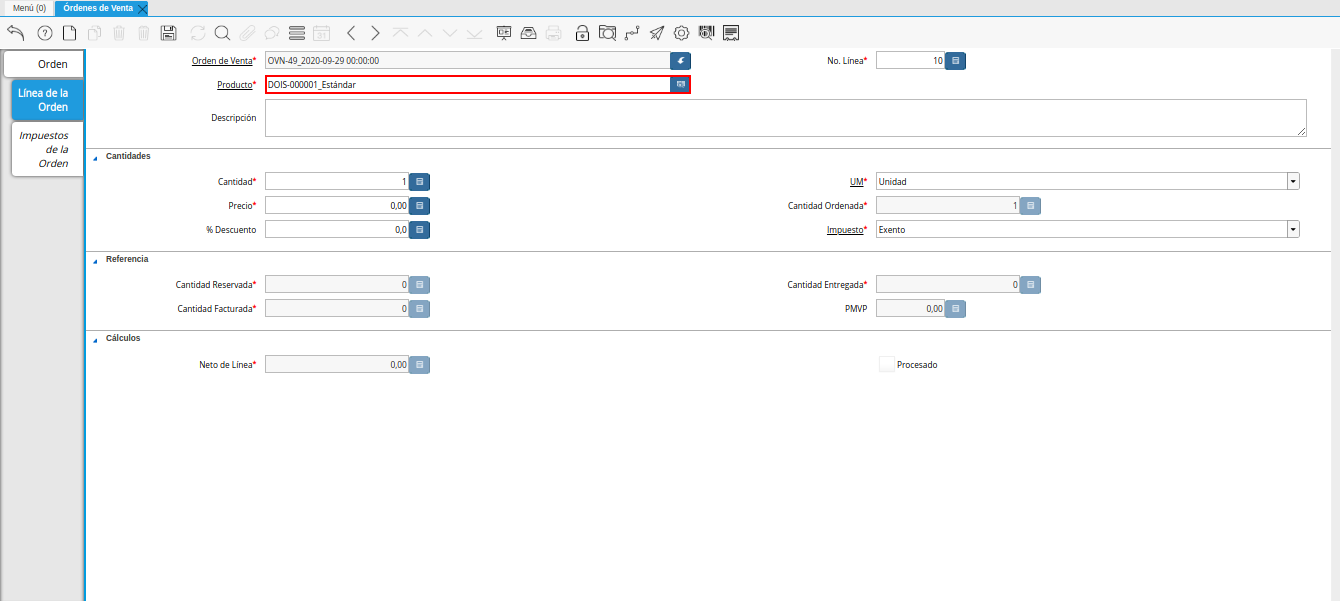Focus the No. Línea input field
The height and width of the screenshot is (601, 1340).
click(910, 61)
